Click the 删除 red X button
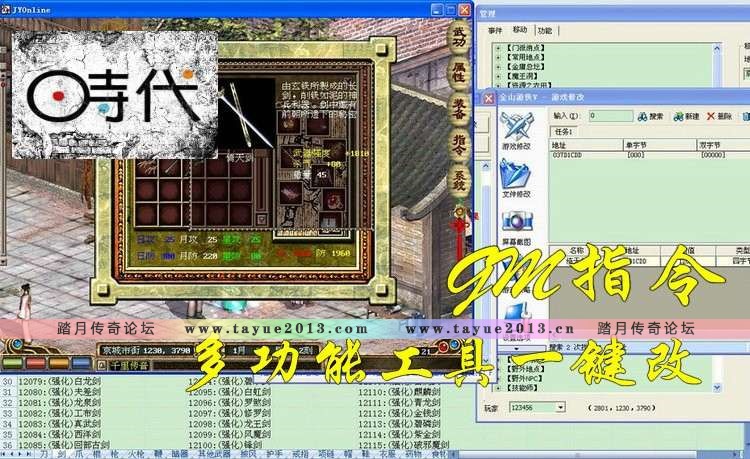This screenshot has width=750, height=459. [719, 116]
